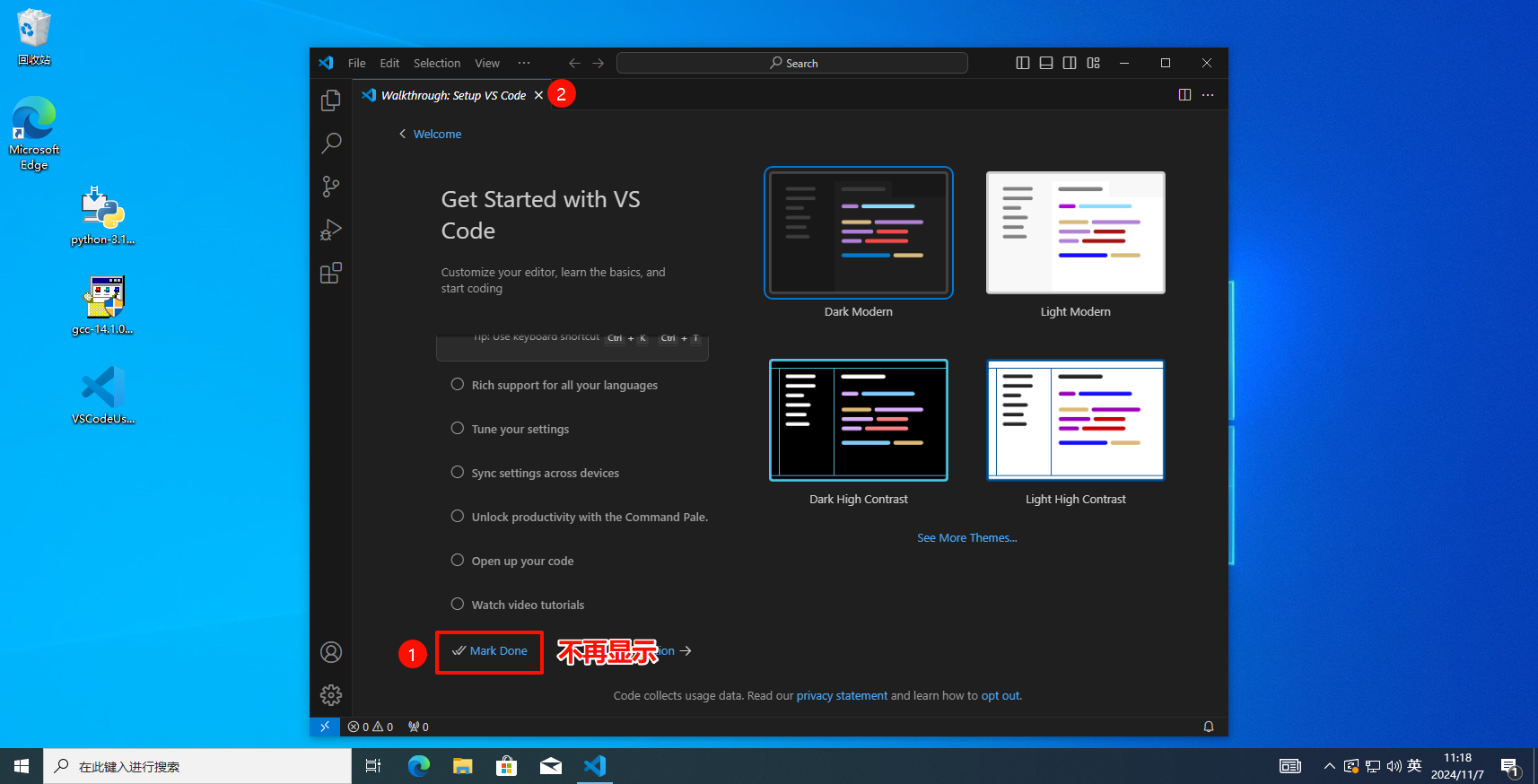1538x784 pixels.
Task: Open the Explorer view in activity bar
Action: [331, 100]
